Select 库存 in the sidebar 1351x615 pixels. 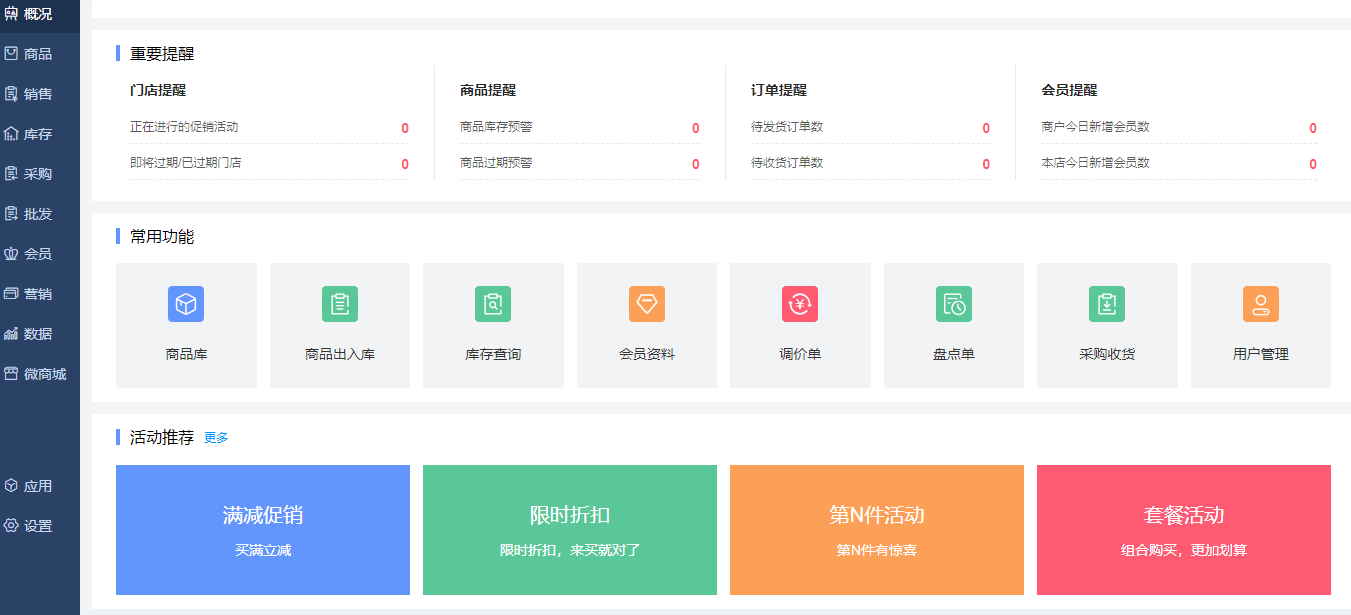pos(40,134)
